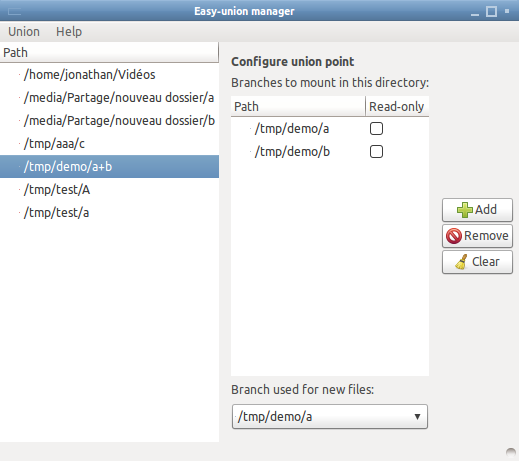Viewport: 519px width, 461px height.
Task: Click the Path column header in left list
Action: 109,53
